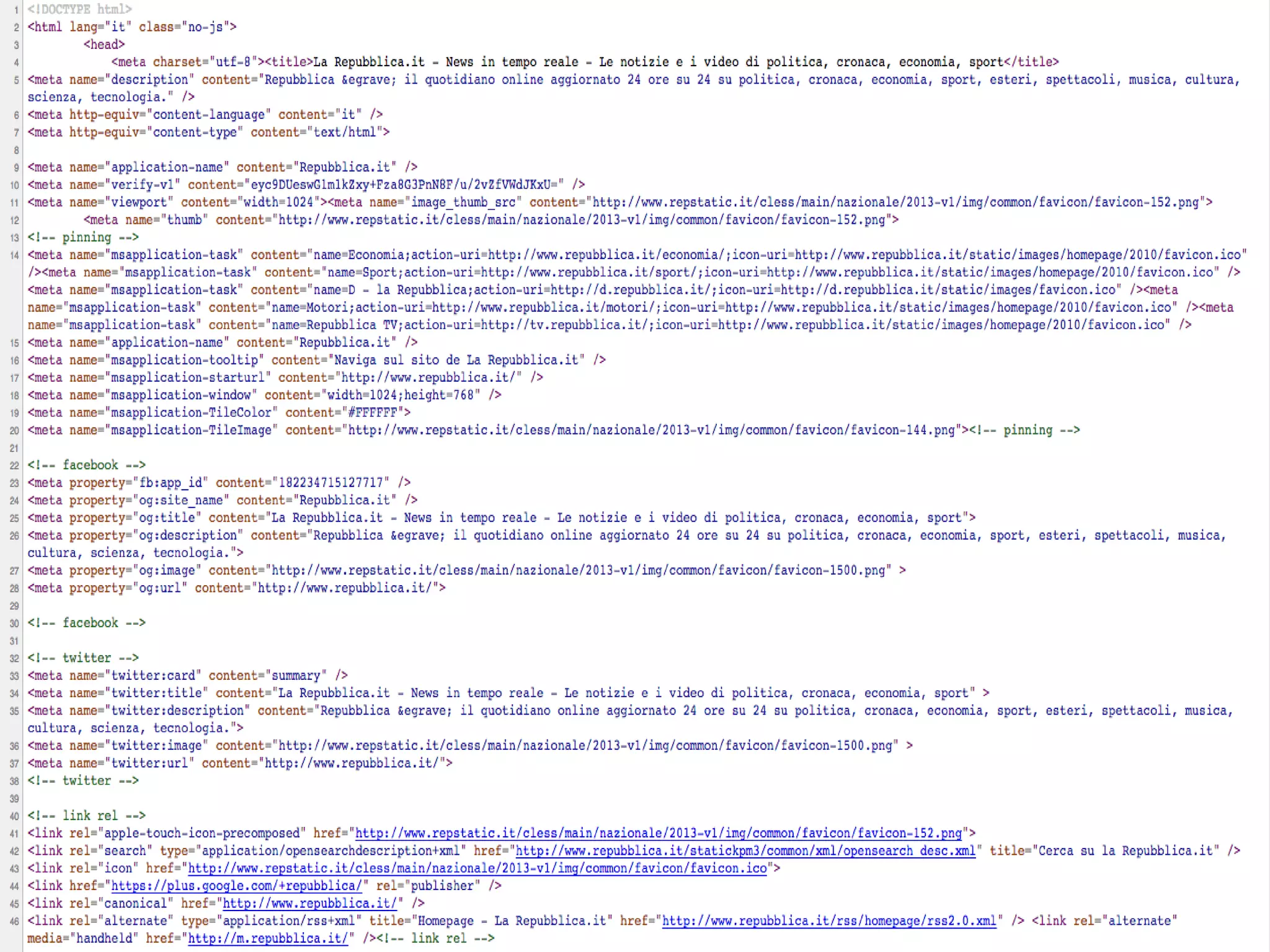Click line number 46 in the gutter
This screenshot has width=1270, height=952.
point(14,922)
